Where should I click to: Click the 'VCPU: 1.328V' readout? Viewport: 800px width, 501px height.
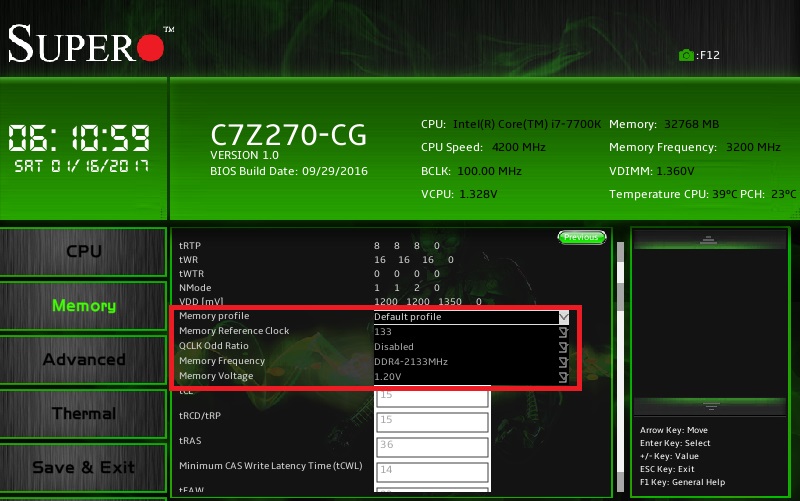(x=459, y=194)
